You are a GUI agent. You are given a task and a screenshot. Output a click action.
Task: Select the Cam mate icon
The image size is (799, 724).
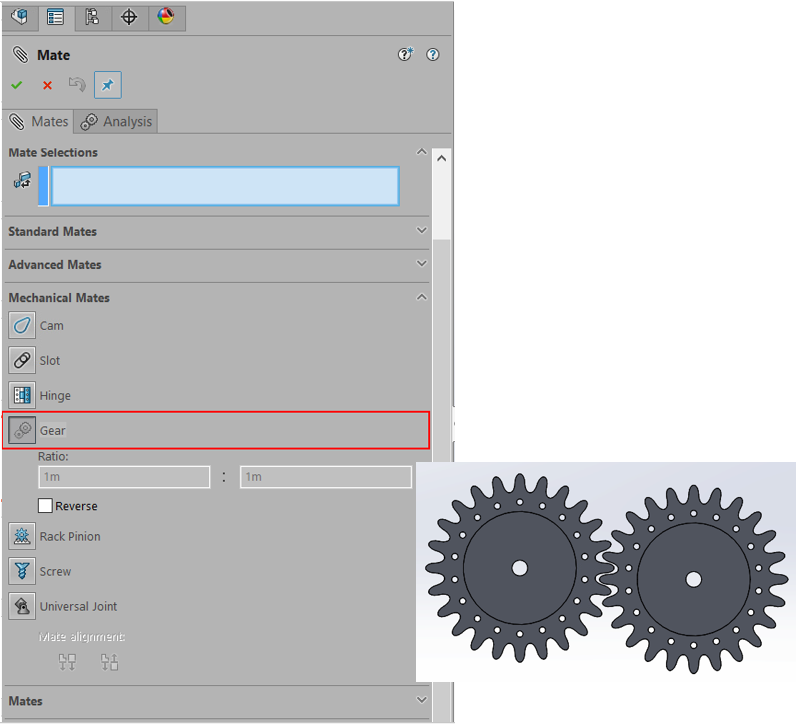pyautogui.click(x=22, y=325)
